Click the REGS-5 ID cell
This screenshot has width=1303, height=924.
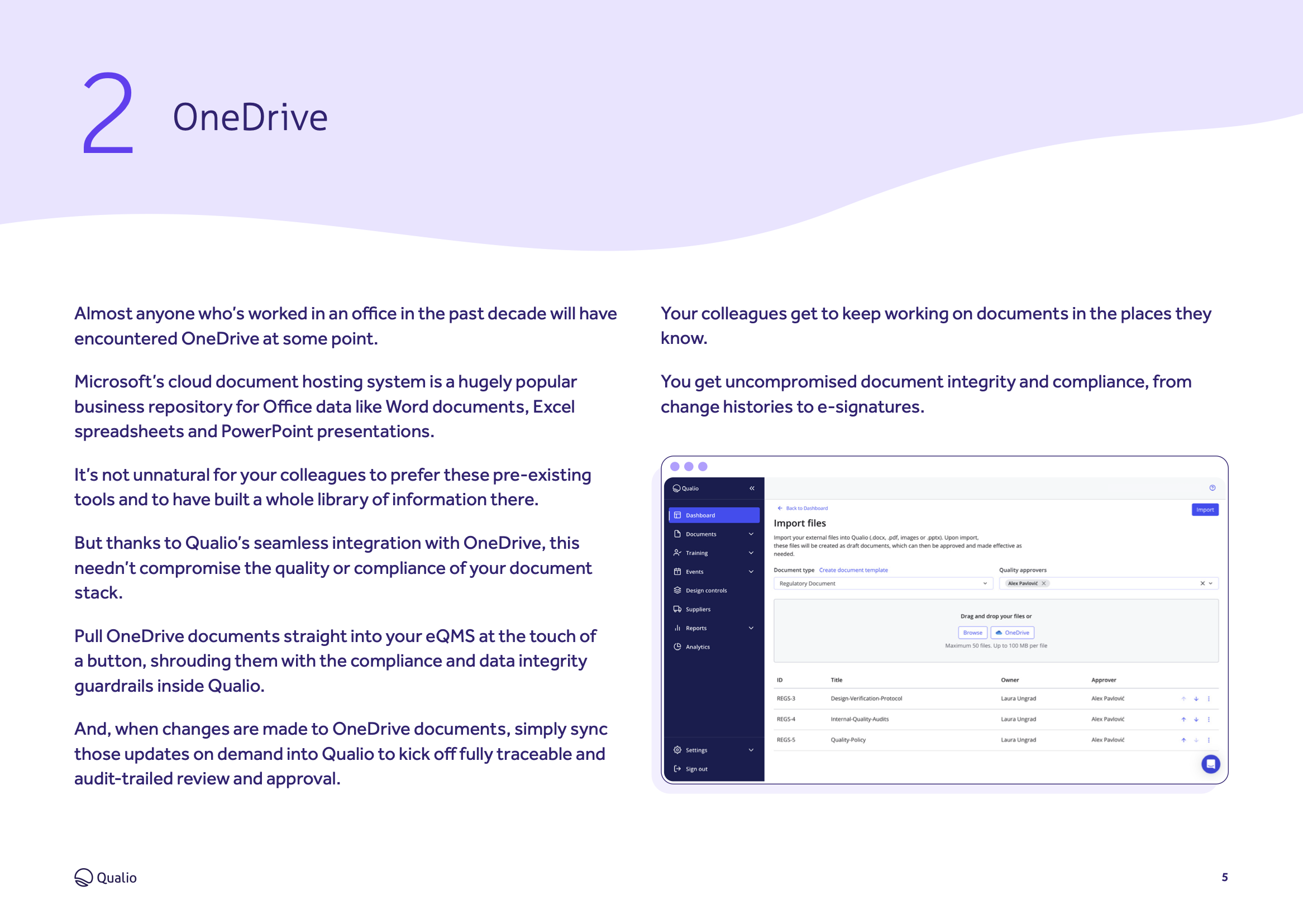click(786, 740)
